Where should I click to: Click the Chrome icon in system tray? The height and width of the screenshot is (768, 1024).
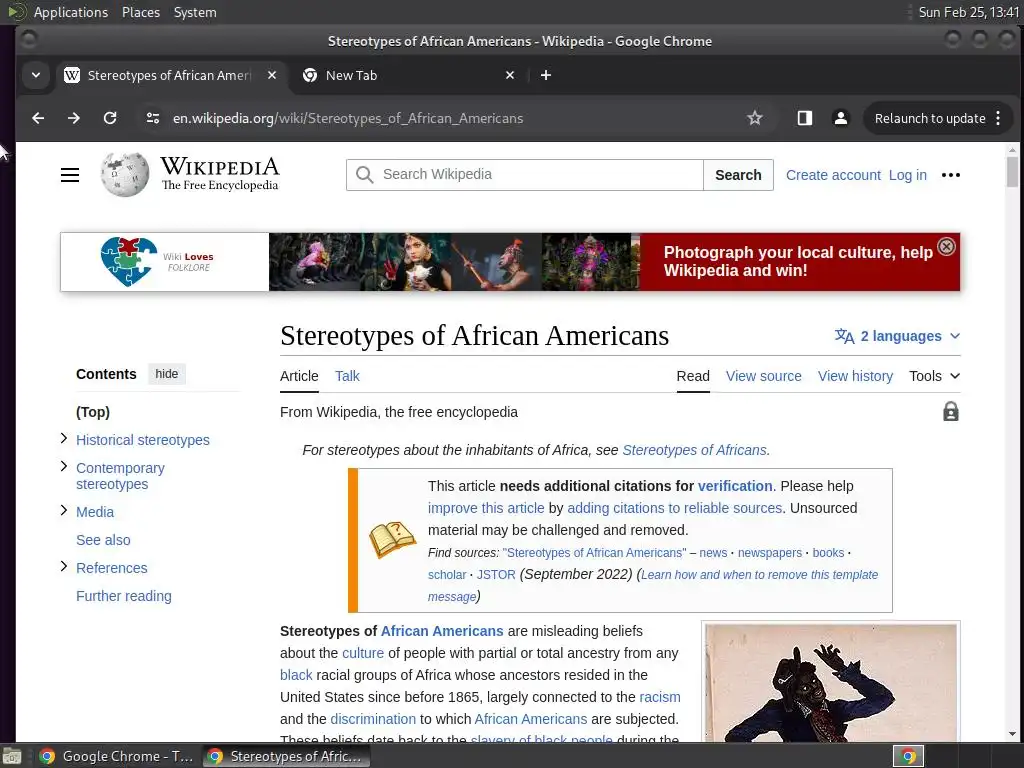tap(908, 756)
